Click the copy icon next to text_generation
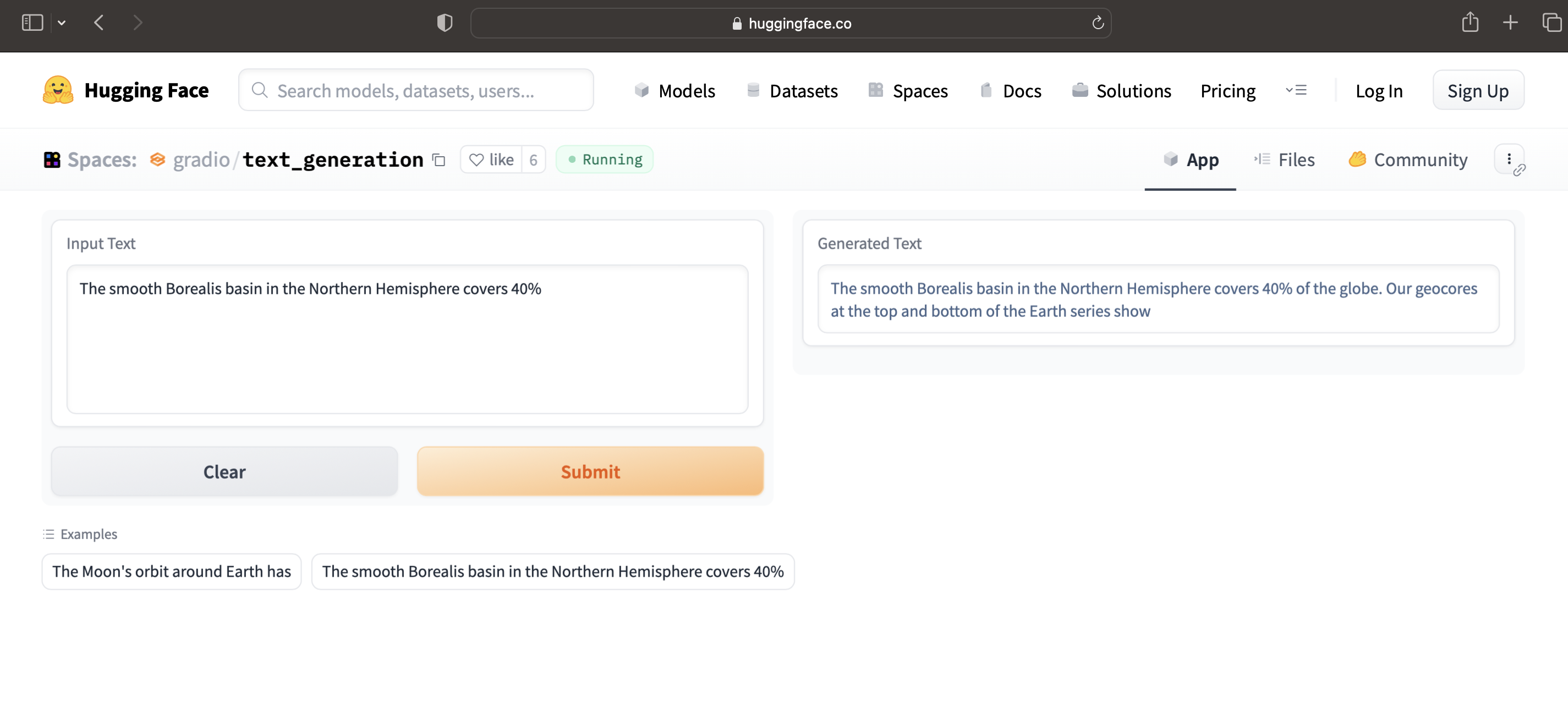The image size is (1568, 714). [438, 160]
